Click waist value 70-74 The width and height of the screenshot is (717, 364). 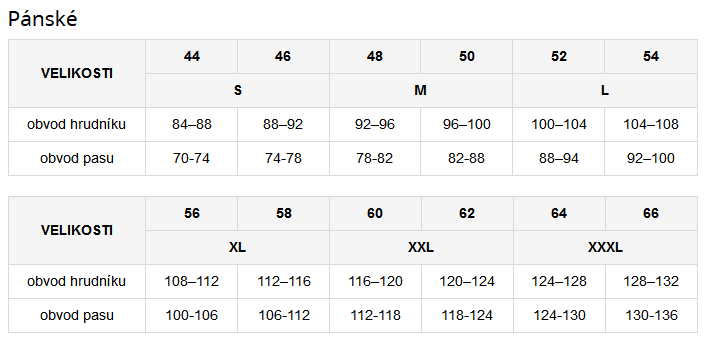[x=192, y=158]
